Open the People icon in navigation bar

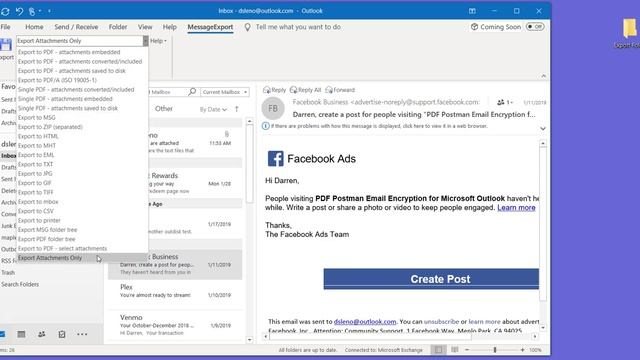pos(42,334)
